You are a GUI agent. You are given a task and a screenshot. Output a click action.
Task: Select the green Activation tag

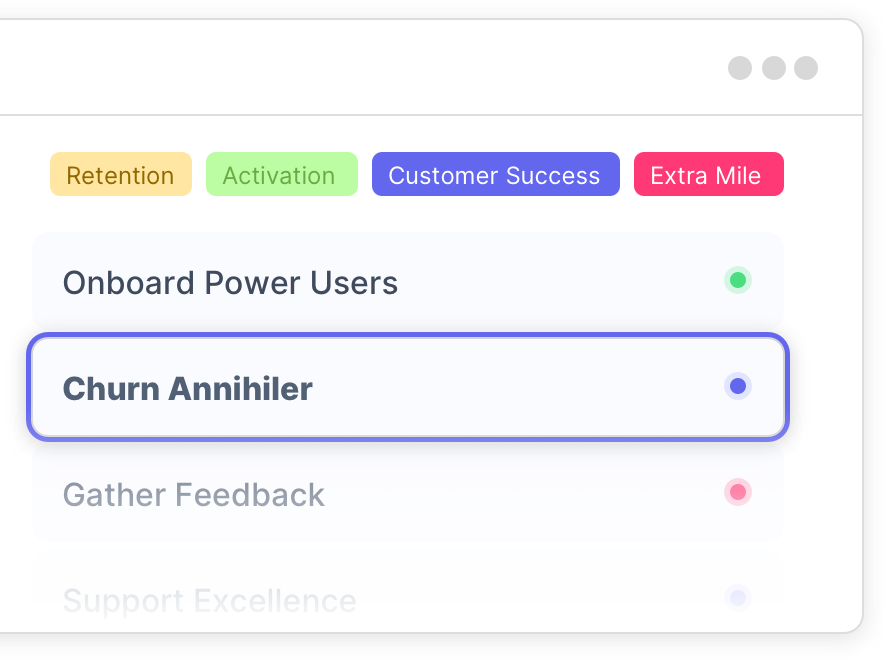click(x=281, y=175)
